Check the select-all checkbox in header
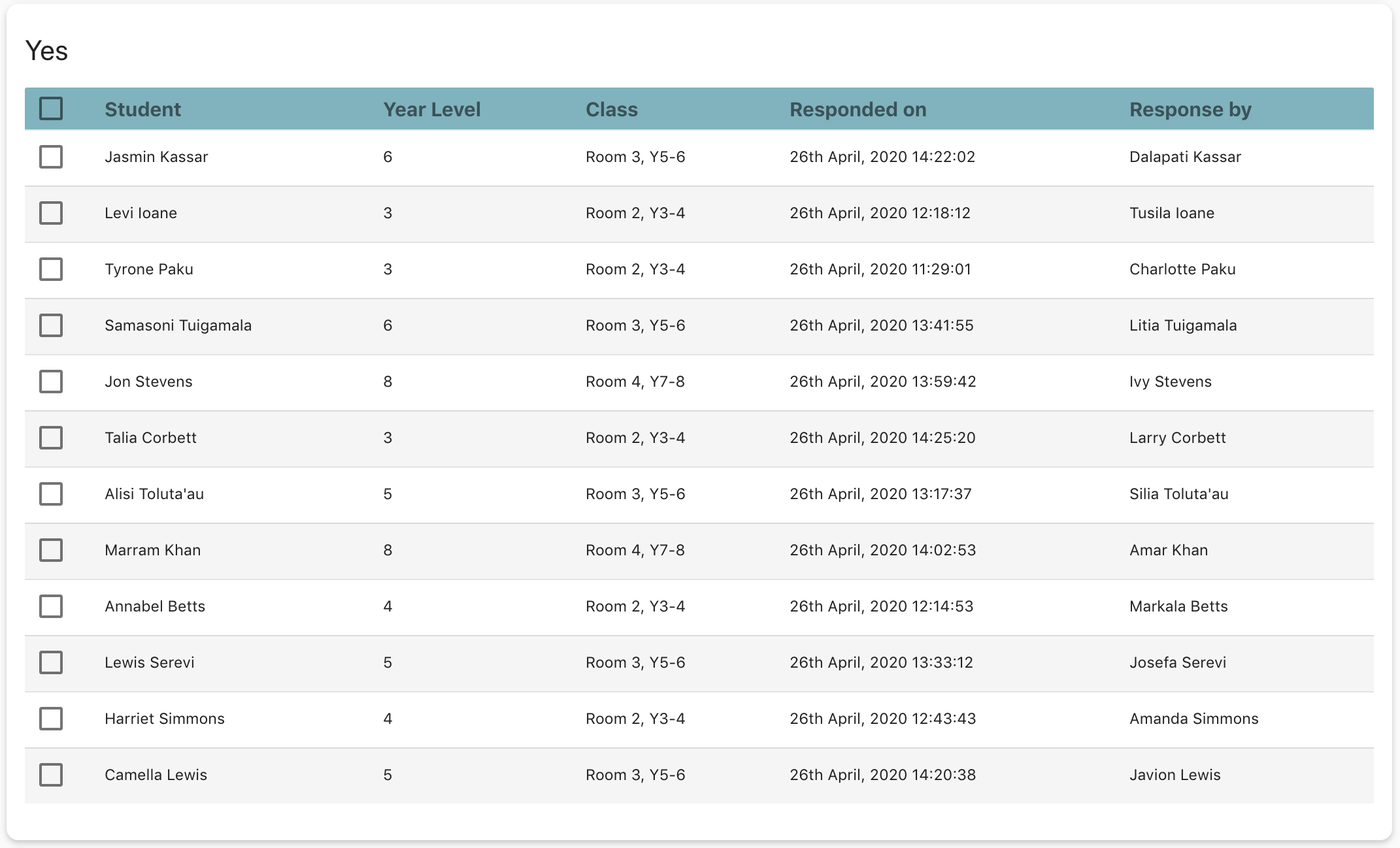1400x848 pixels. pyautogui.click(x=51, y=108)
